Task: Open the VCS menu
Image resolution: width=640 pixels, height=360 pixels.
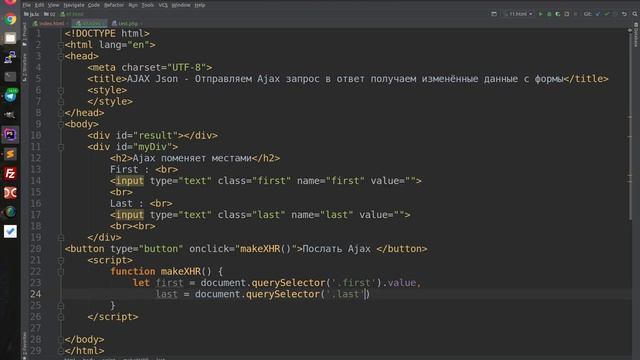Action: click(x=163, y=5)
